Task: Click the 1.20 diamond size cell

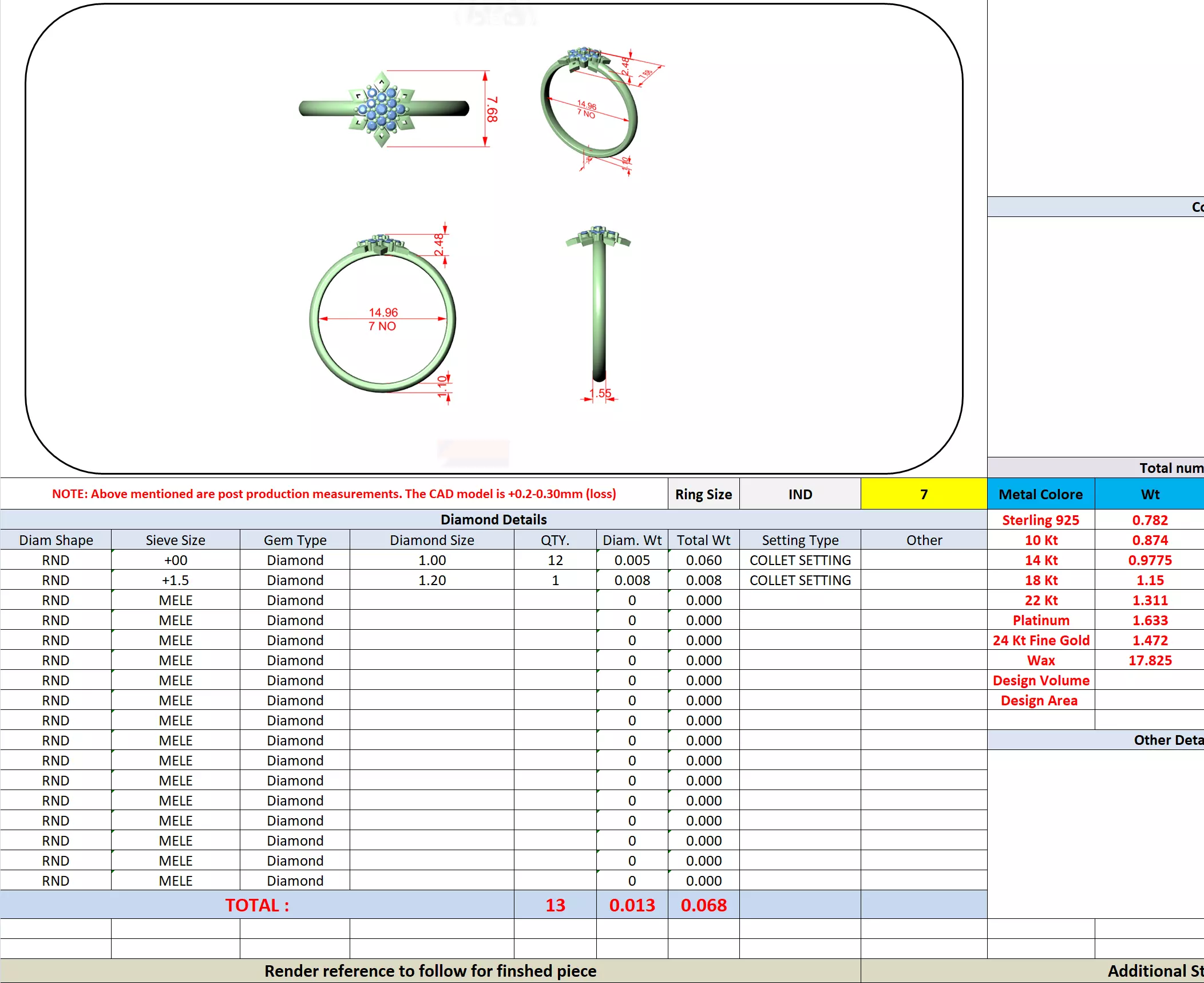Action: (x=431, y=580)
